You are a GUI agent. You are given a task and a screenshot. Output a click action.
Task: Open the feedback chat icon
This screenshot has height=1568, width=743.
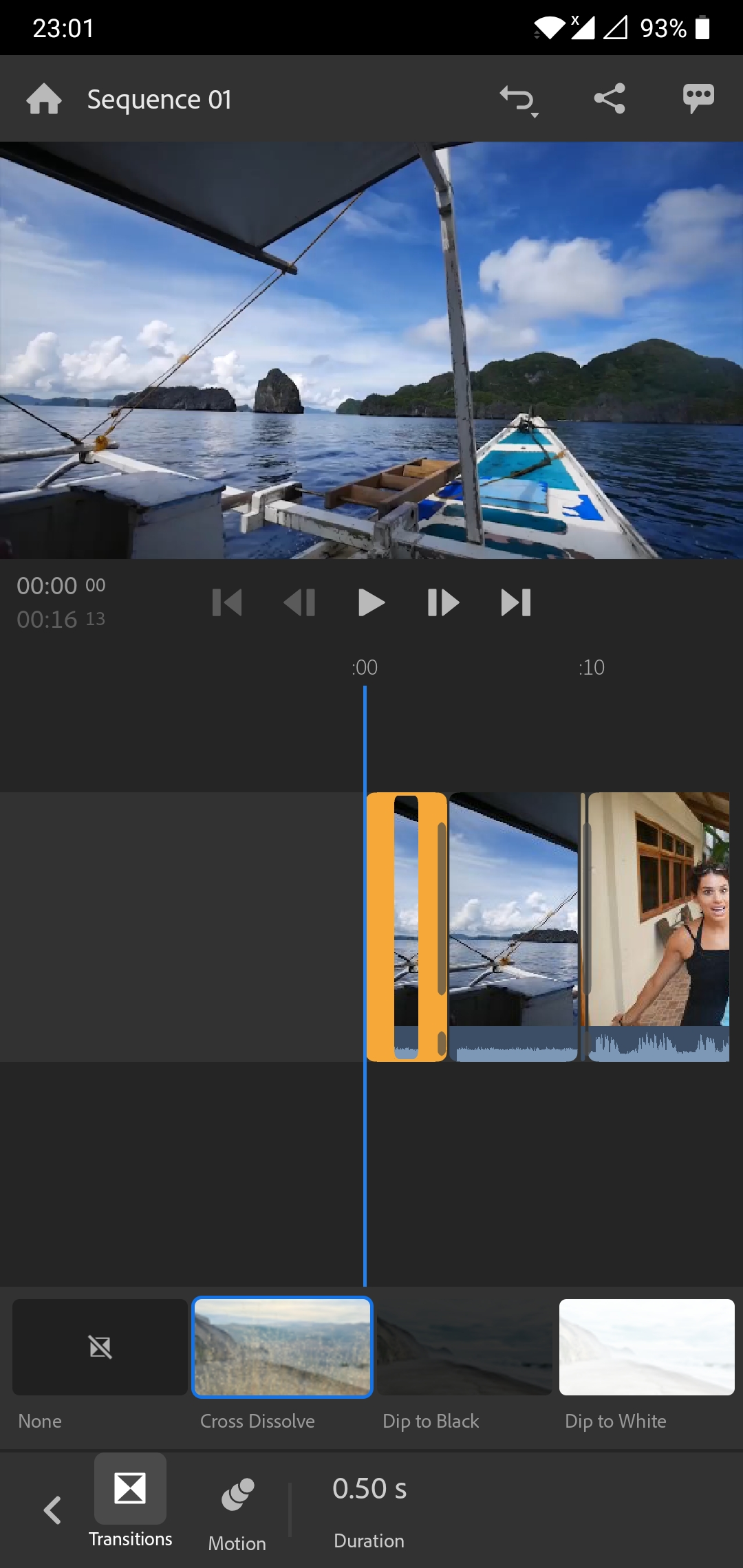(x=698, y=99)
